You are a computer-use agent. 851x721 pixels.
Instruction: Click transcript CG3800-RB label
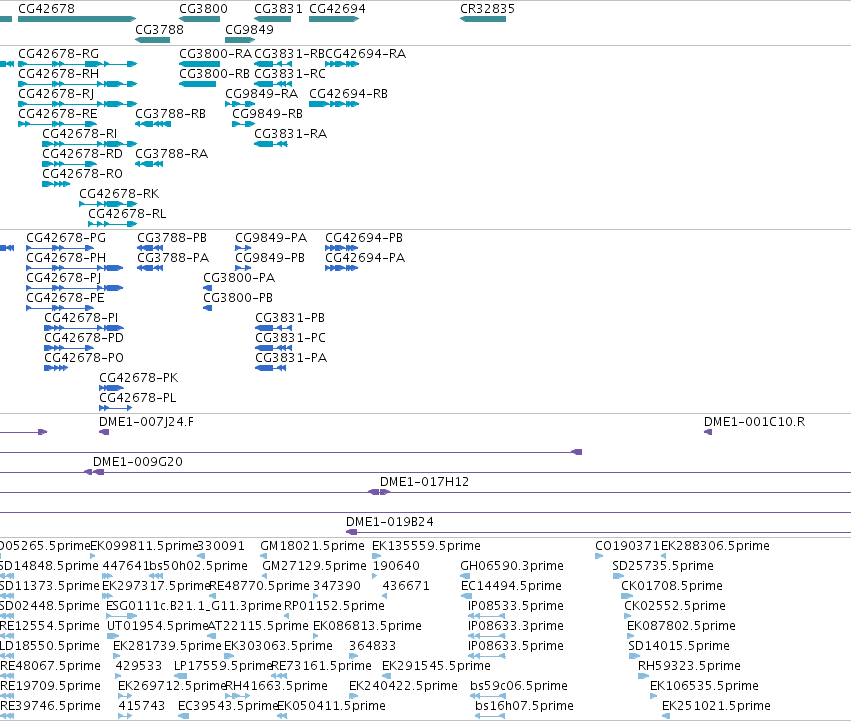point(214,74)
